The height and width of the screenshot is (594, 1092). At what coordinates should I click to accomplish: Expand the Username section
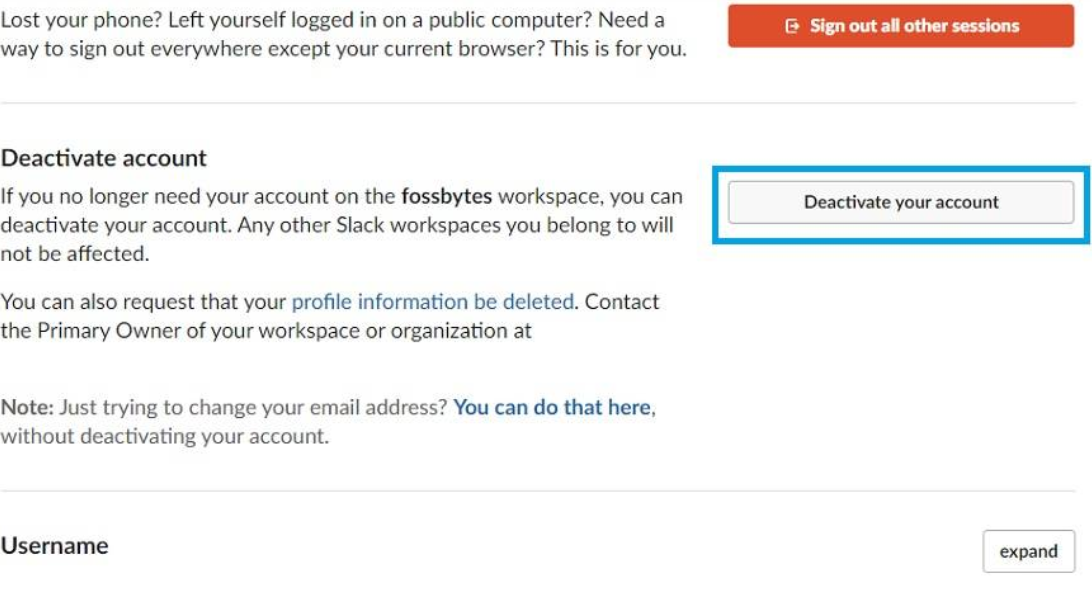[1029, 552]
